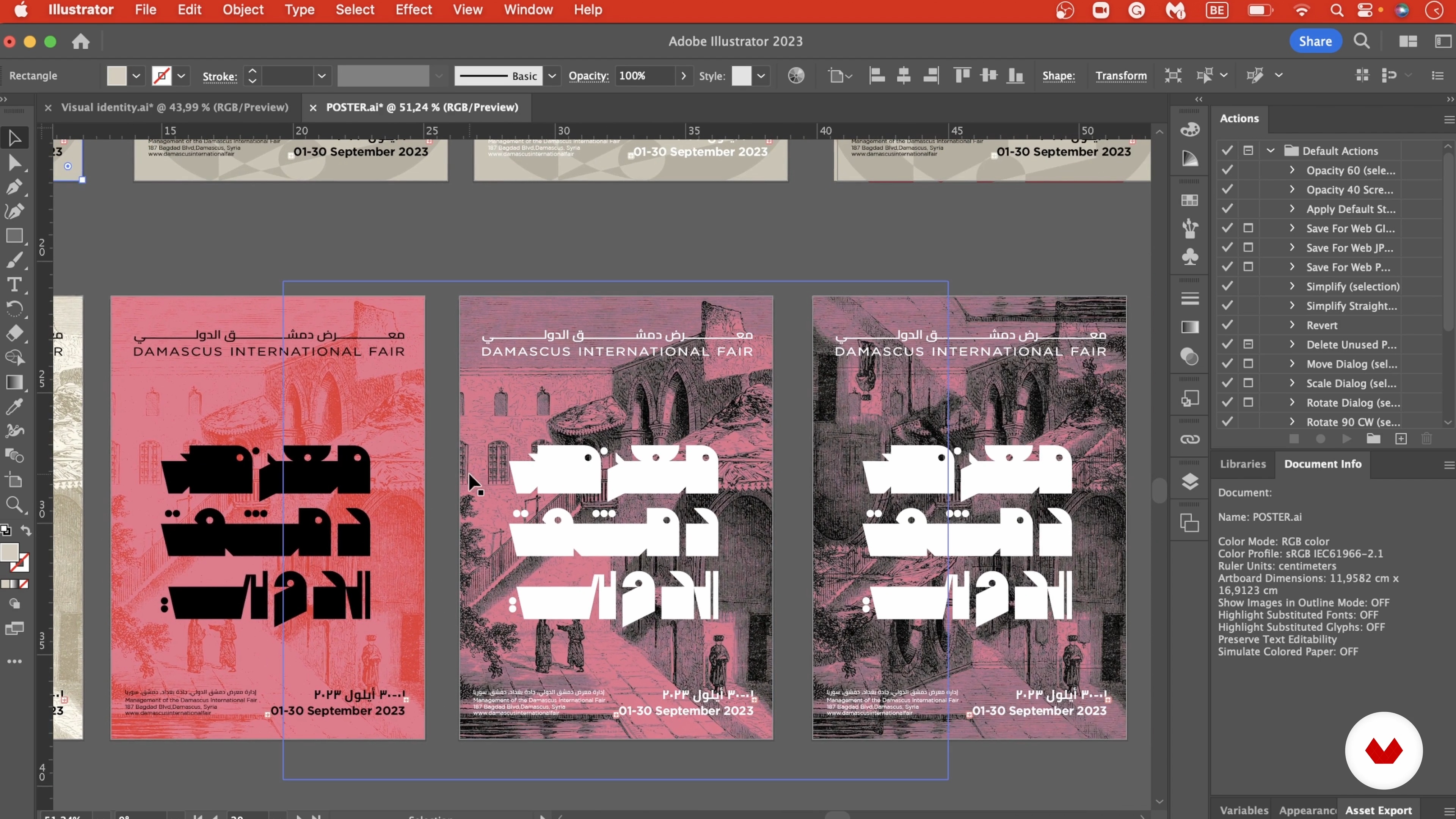Select the Eyedropper tool
This screenshot has width=1456, height=819.
tap(15, 407)
